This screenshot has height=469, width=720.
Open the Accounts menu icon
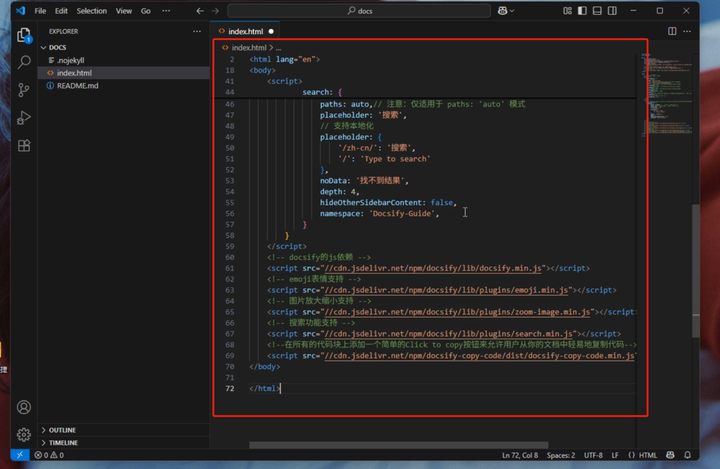tap(24, 407)
